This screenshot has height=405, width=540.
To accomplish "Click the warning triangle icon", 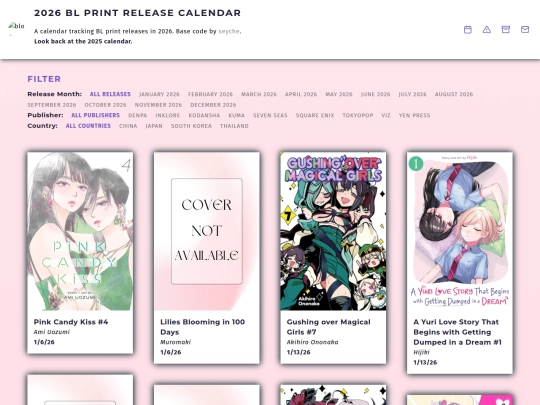I will tap(487, 30).
